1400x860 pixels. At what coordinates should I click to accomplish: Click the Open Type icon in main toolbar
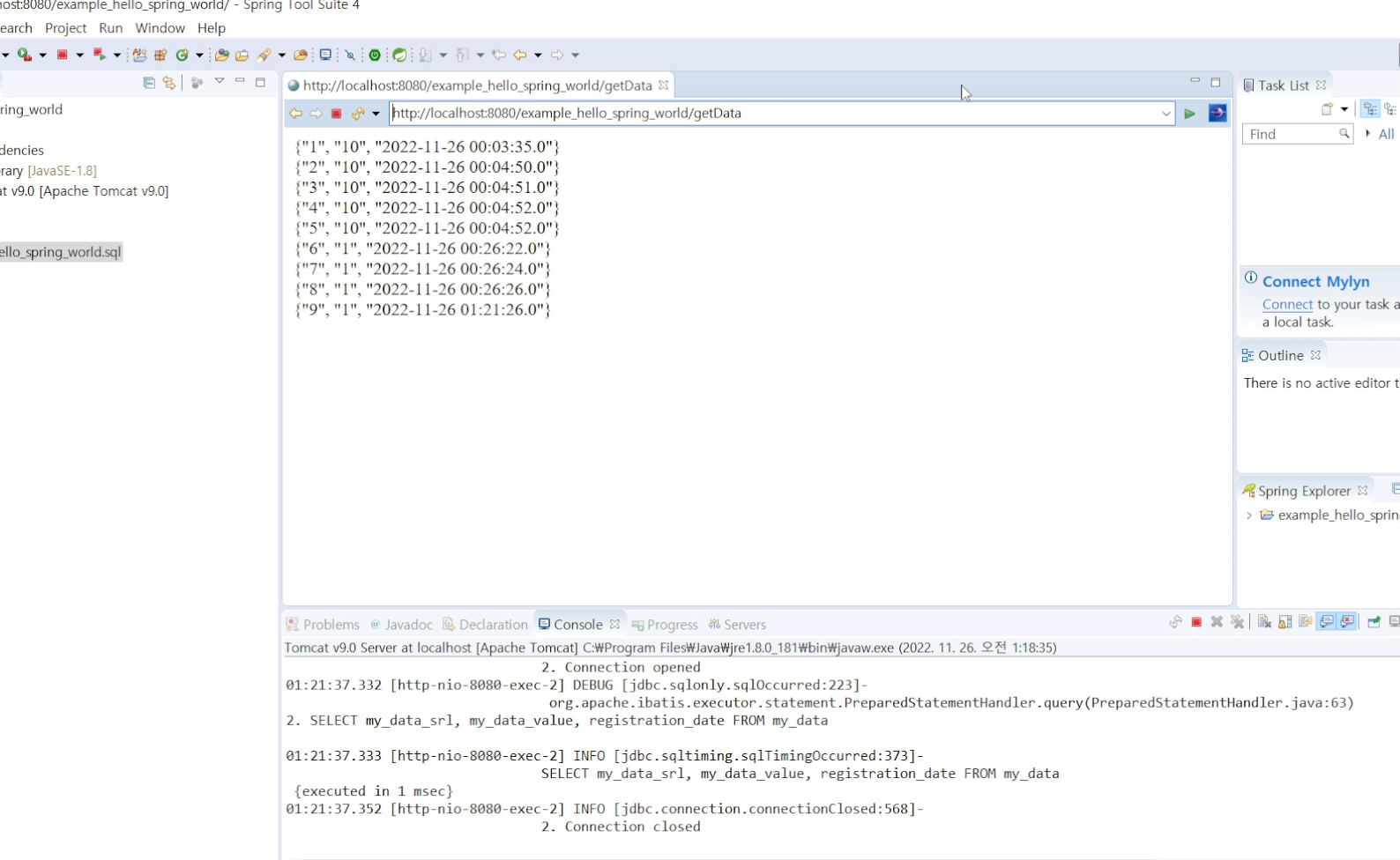[x=222, y=55]
